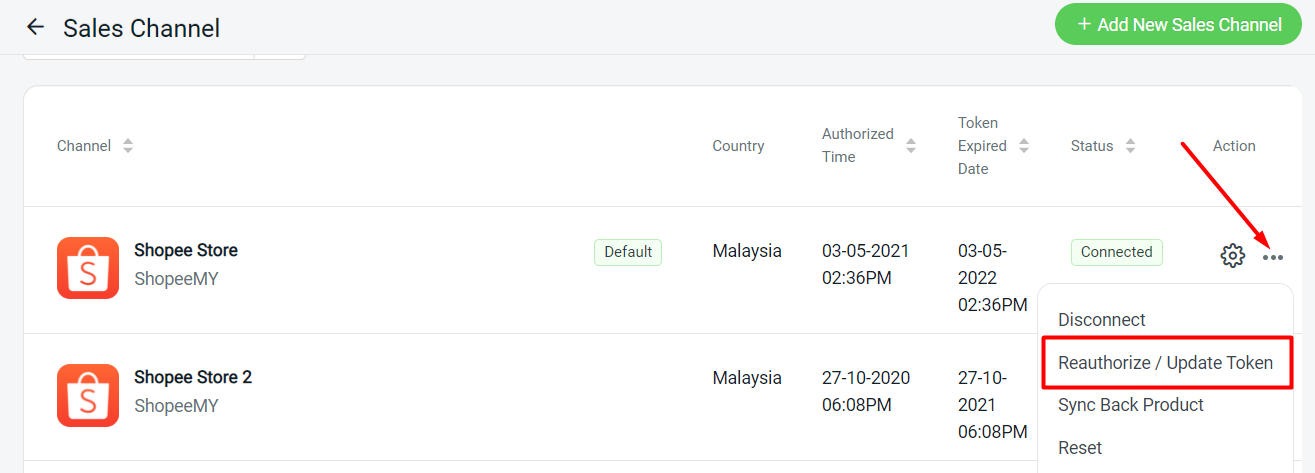Choose Reset from the action menu

click(x=1080, y=448)
